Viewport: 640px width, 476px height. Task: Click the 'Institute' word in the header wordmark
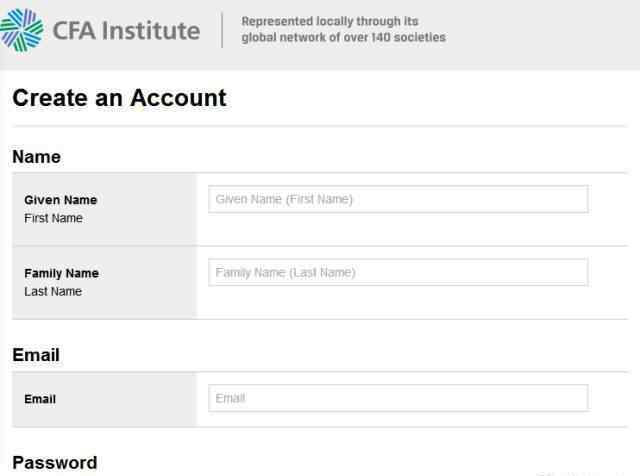tap(151, 31)
